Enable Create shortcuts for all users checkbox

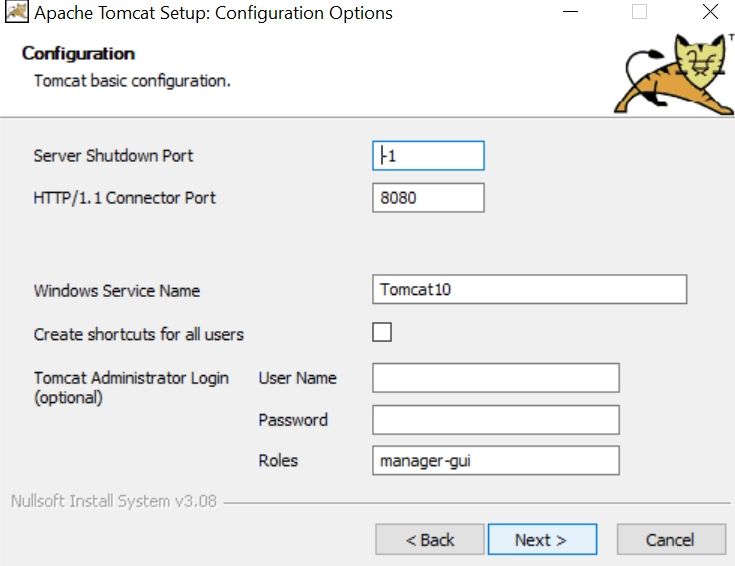[x=382, y=332]
